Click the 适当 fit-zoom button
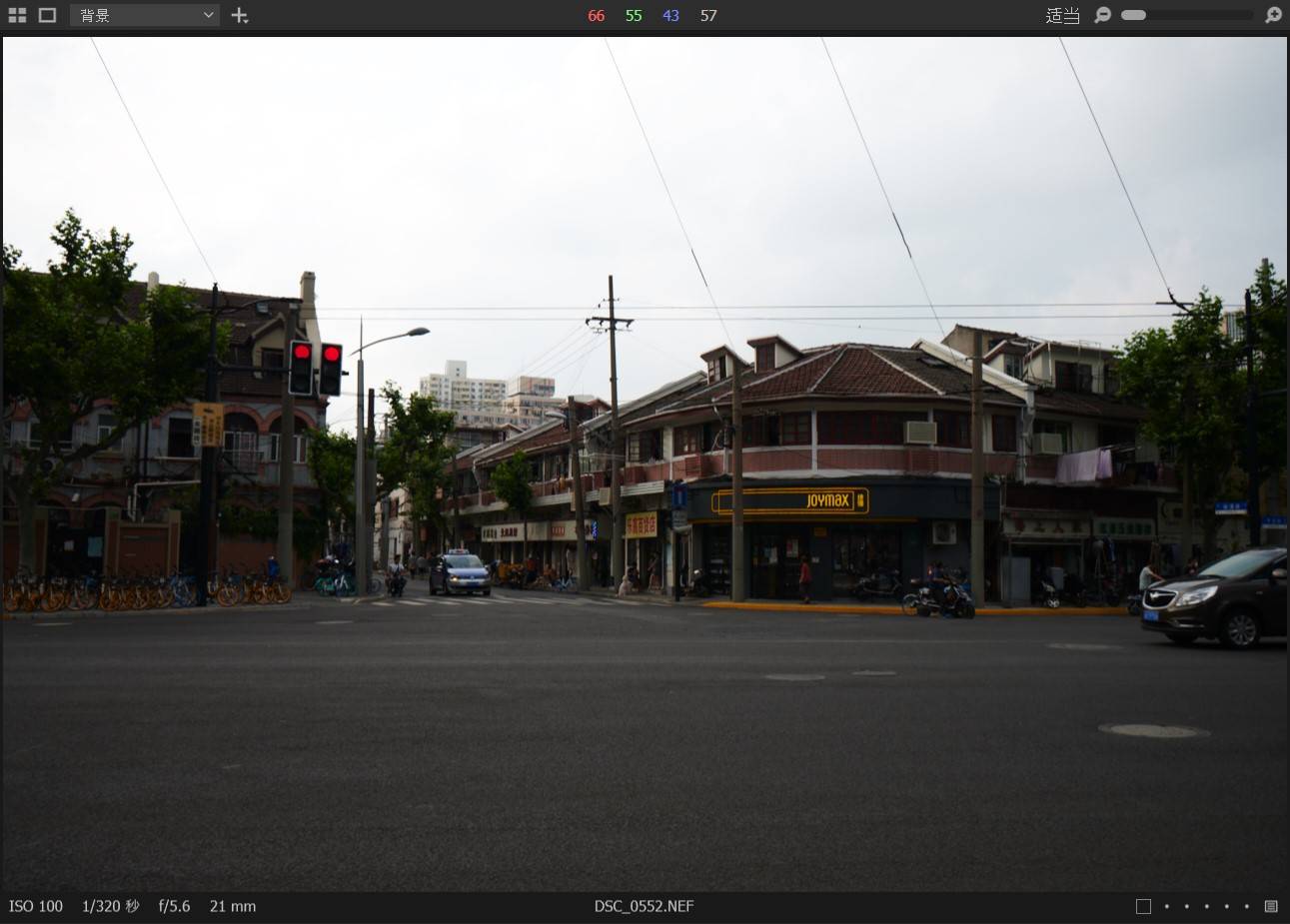 pos(1062,15)
